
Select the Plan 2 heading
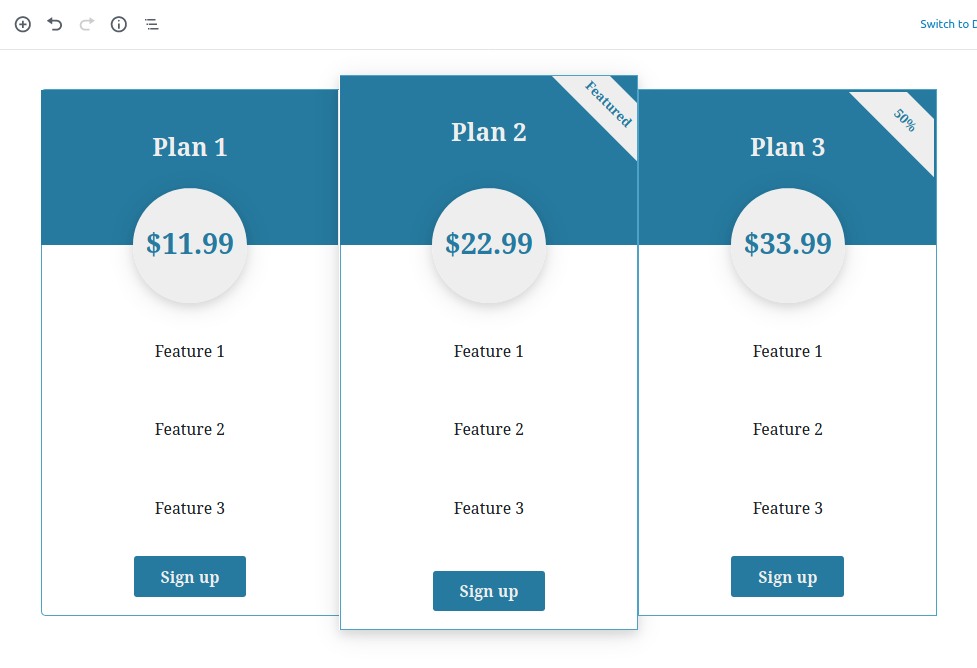(x=489, y=132)
